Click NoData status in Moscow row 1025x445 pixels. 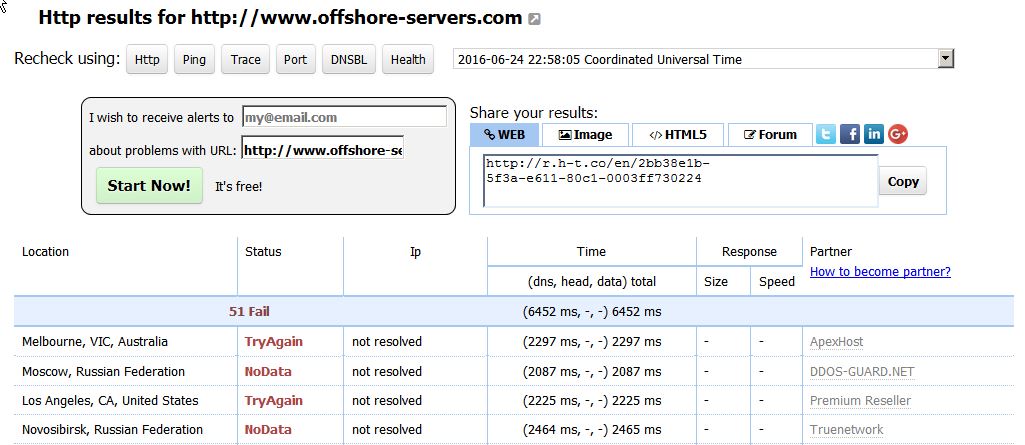pos(268,372)
